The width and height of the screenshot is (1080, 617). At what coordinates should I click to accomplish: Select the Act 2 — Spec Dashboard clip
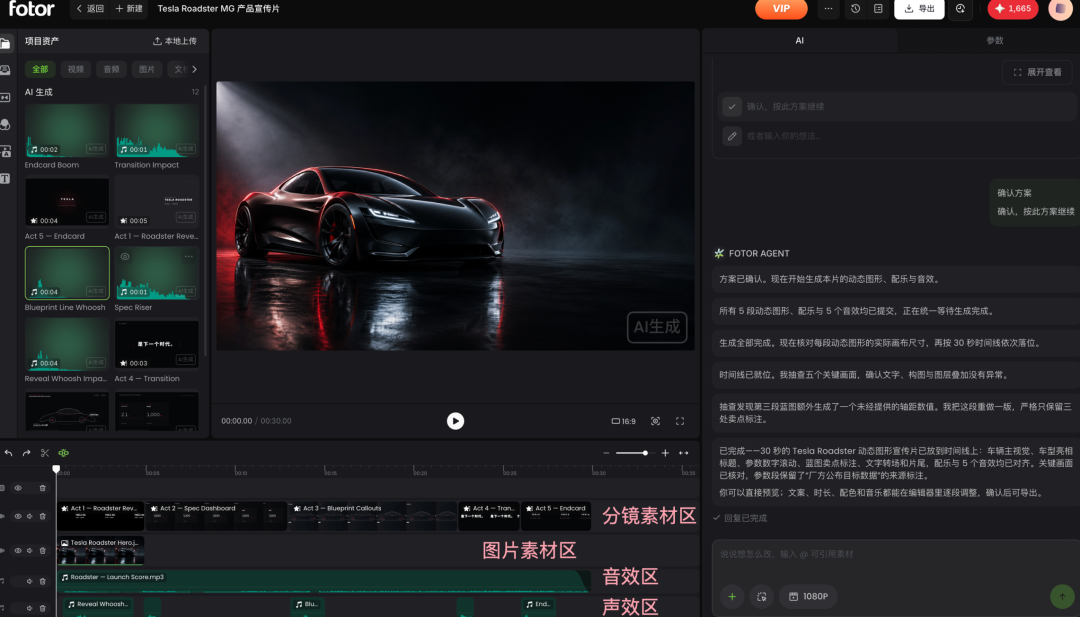point(216,516)
